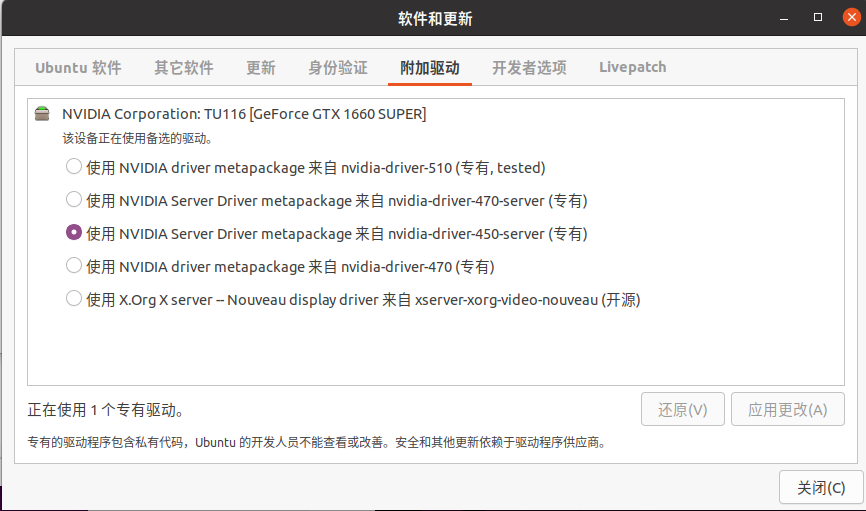This screenshot has height=511, width=866.
Task: Click the 正在使用 1 个专有驱动 status label
Action: click(106, 410)
